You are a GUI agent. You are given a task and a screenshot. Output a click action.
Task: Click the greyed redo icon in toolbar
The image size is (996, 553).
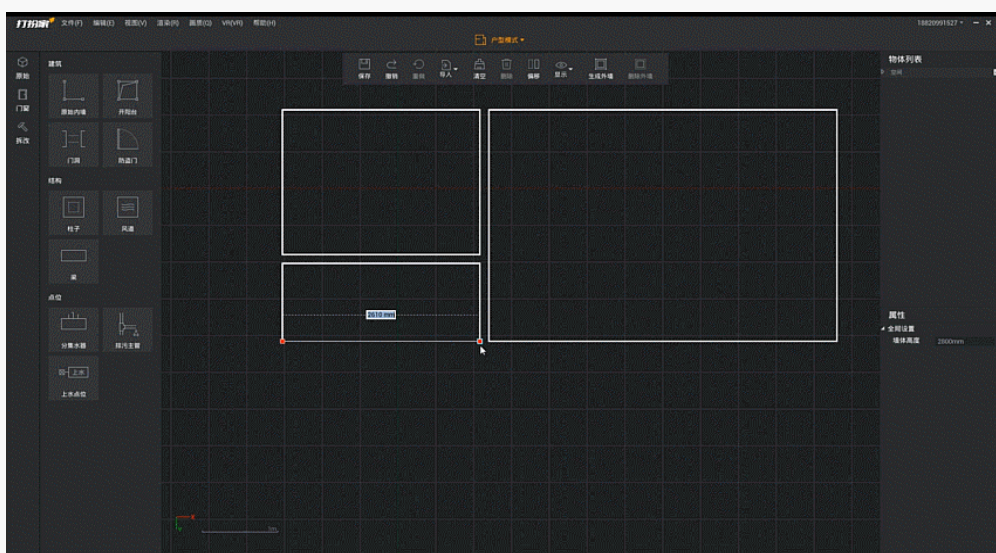419,69
